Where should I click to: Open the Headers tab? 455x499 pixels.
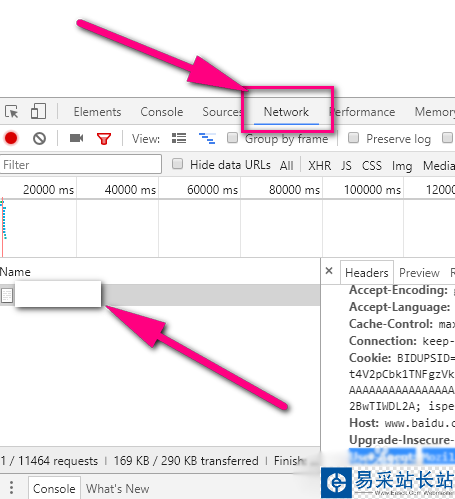tap(367, 273)
